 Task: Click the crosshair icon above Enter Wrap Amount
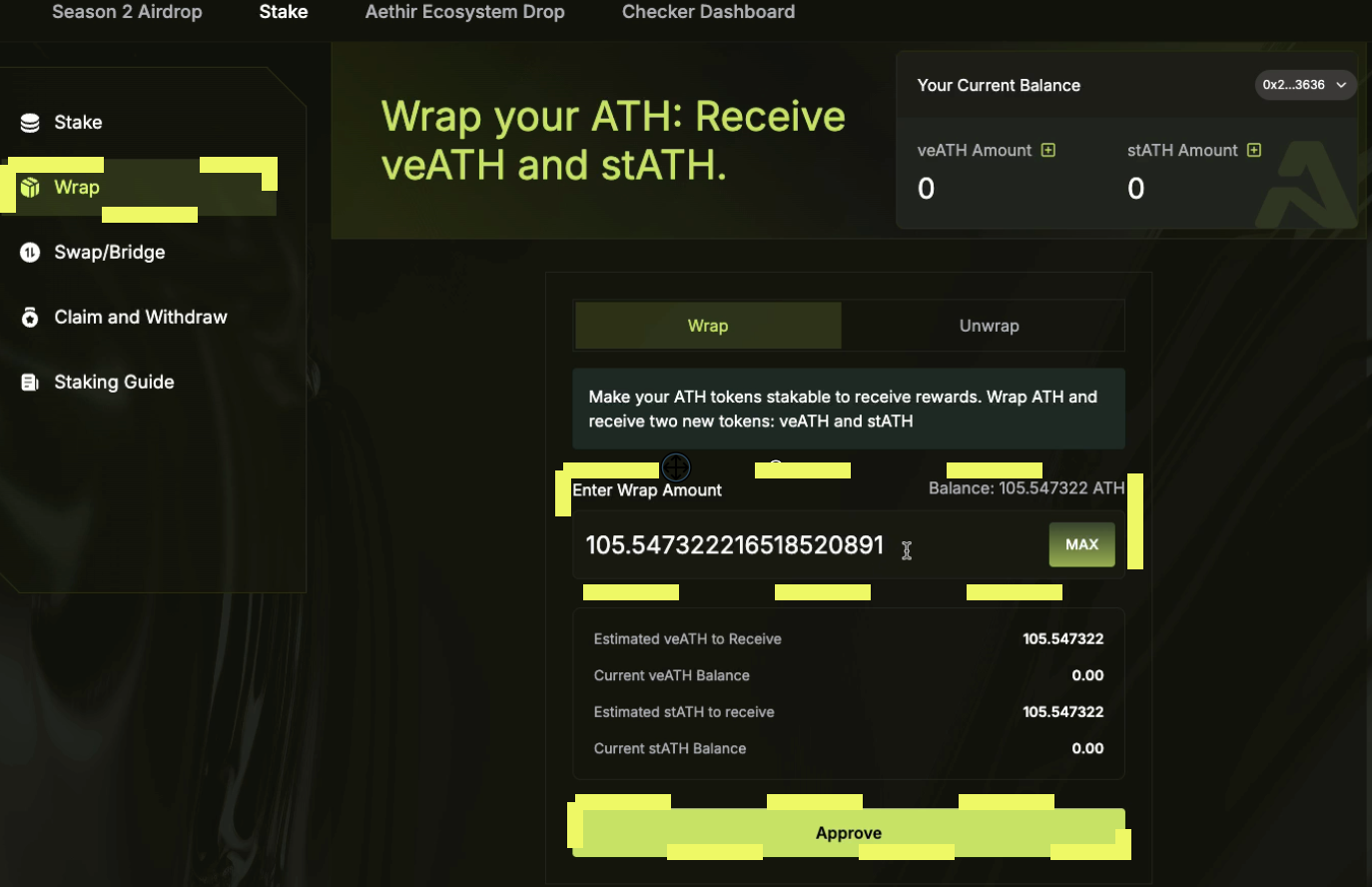(675, 467)
